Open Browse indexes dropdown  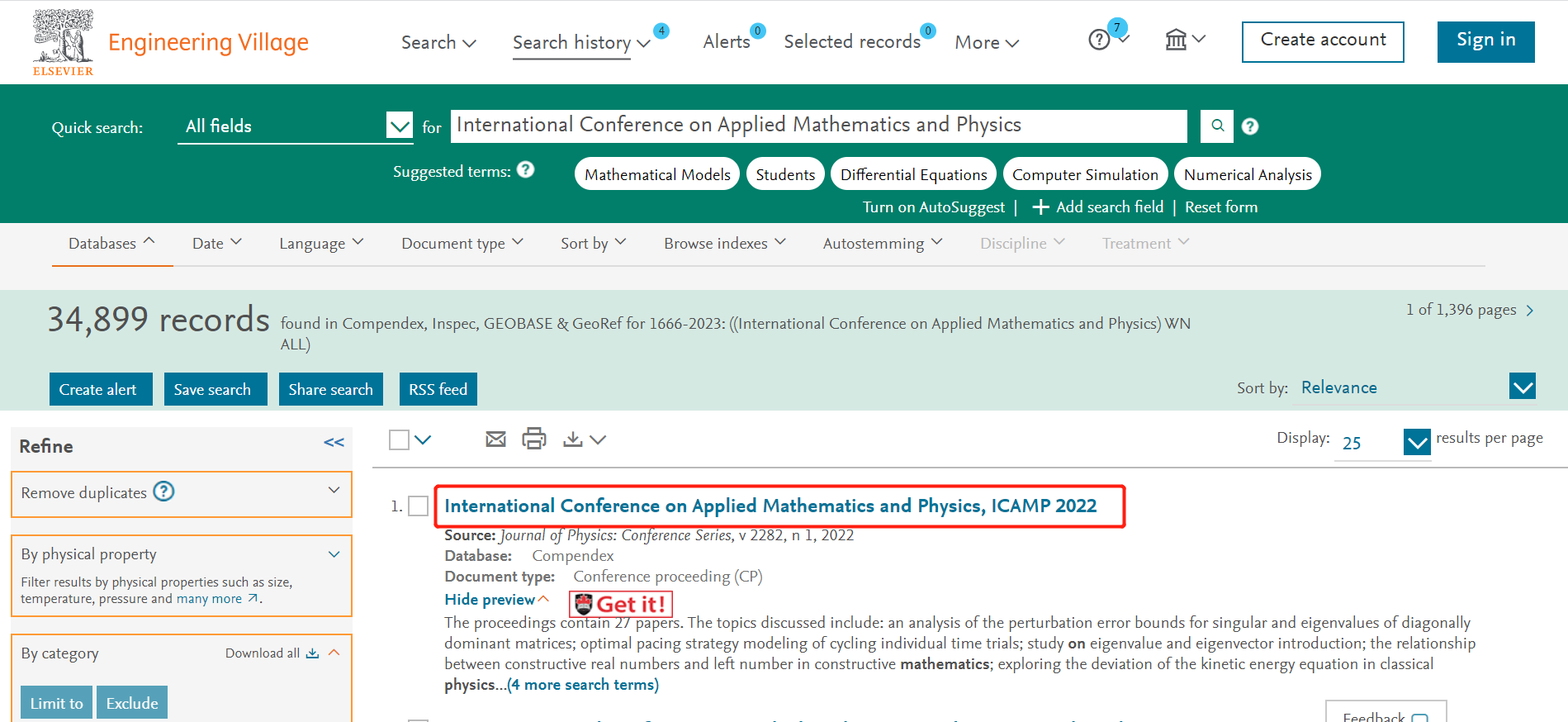[x=725, y=243]
